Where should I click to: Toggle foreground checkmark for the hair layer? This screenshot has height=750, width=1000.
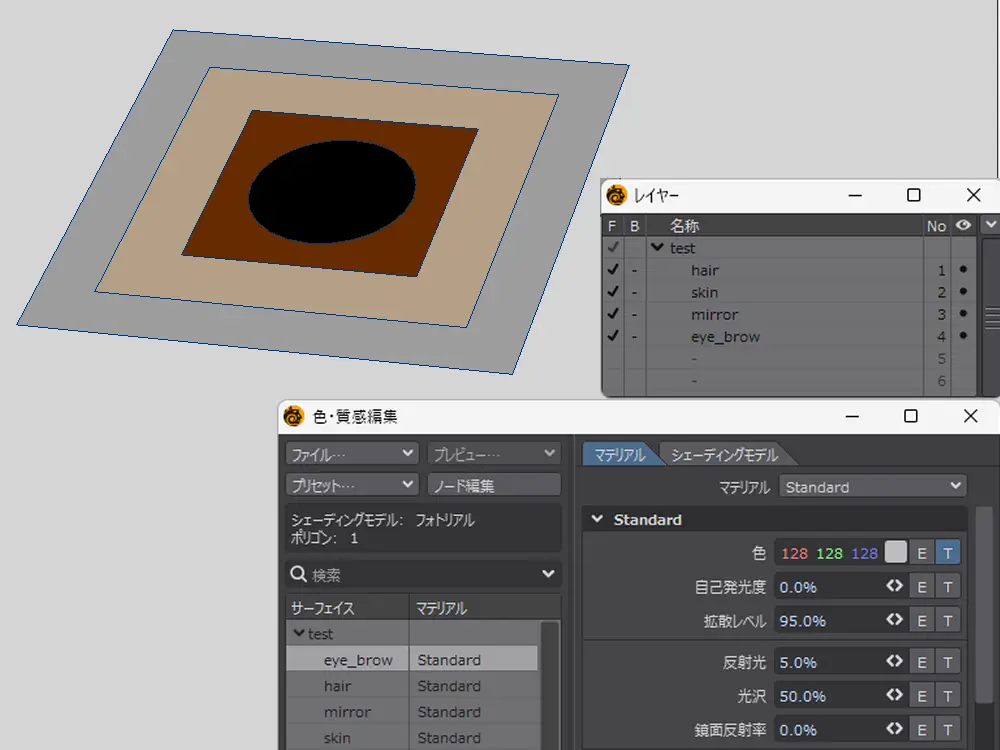click(612, 270)
